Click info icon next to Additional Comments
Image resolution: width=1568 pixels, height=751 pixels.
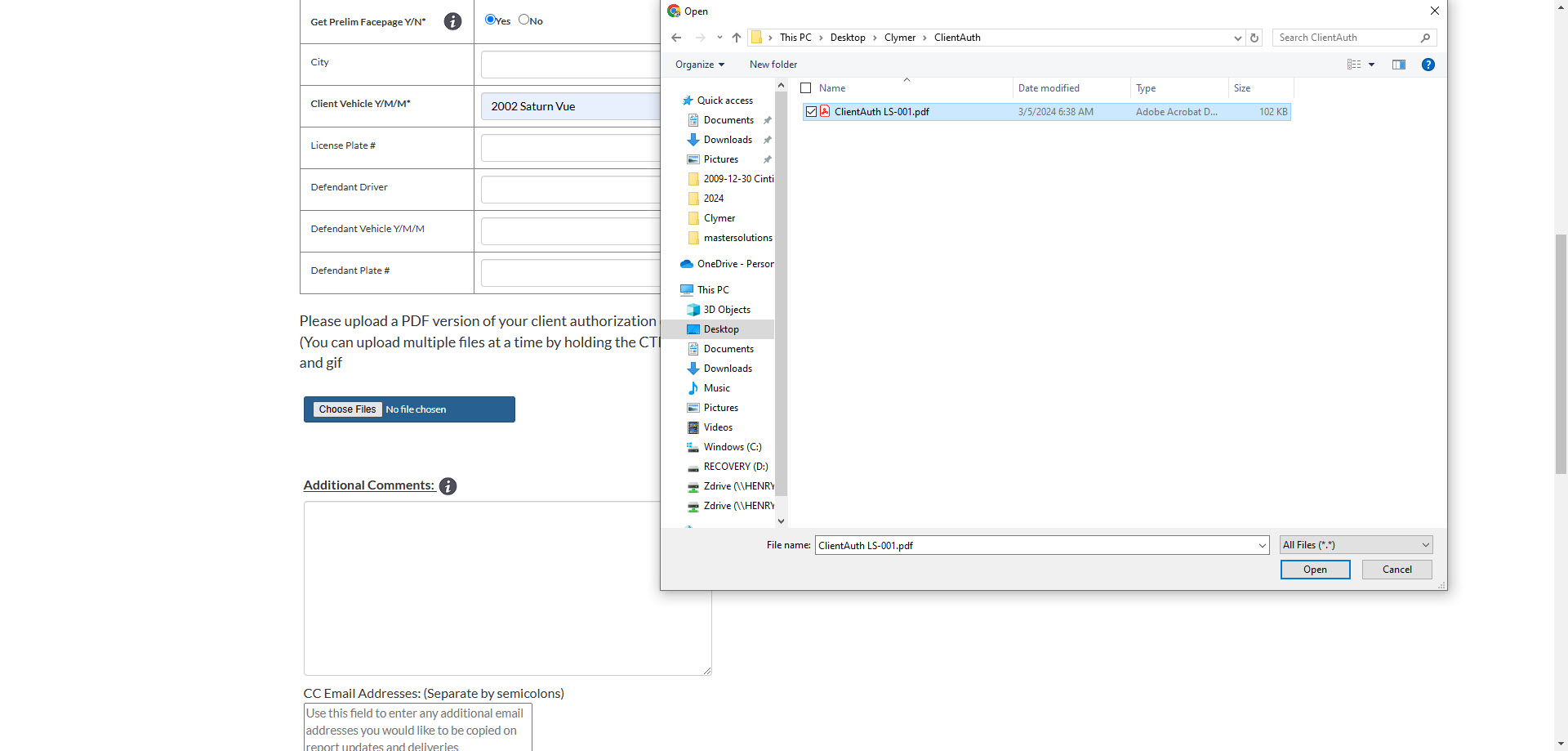click(448, 486)
